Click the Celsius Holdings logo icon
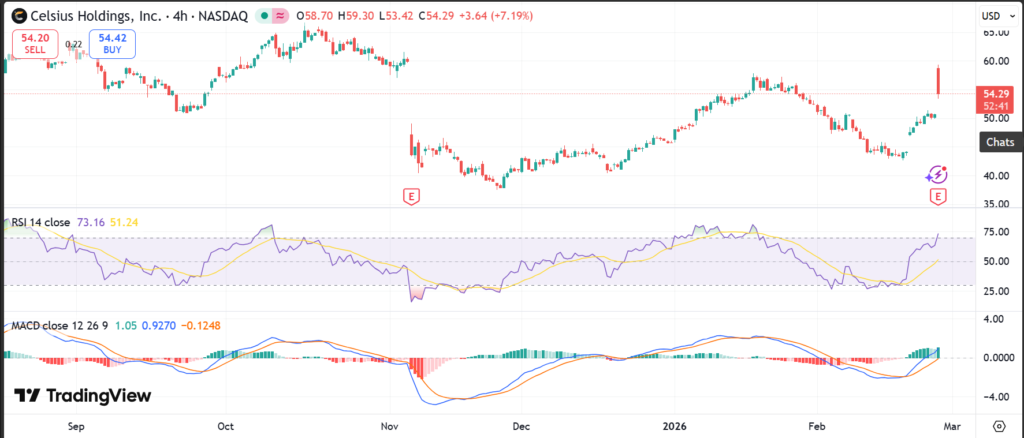 16,16
